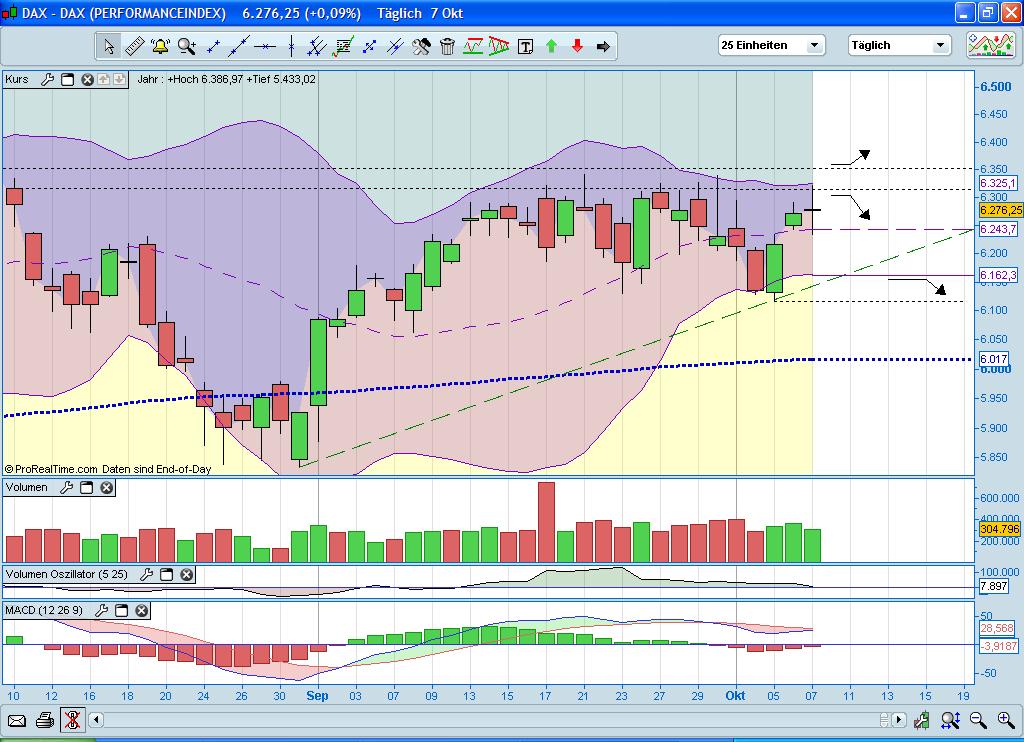Image resolution: width=1024 pixels, height=742 pixels.
Task: Maximize the Volumen panel
Action: click(x=86, y=487)
